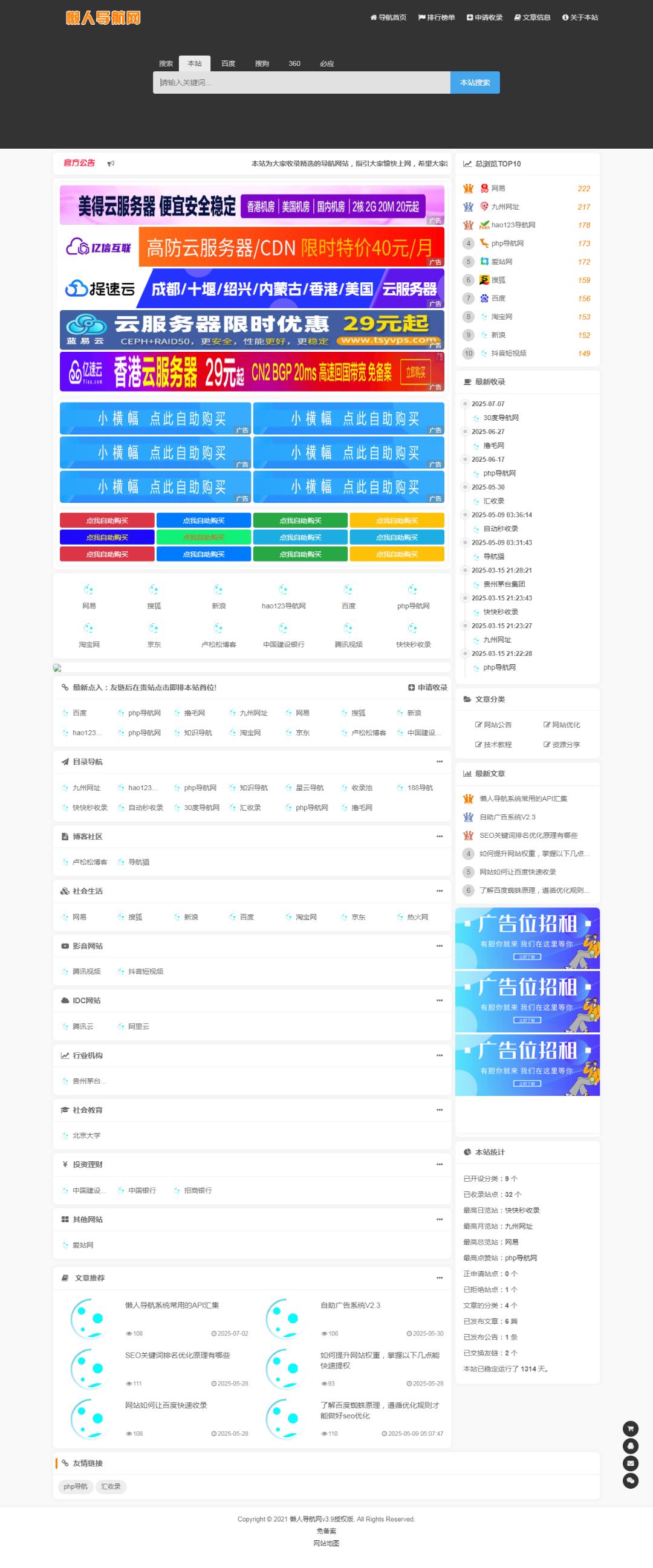Open 文章信息 in the top navigation

point(533,18)
